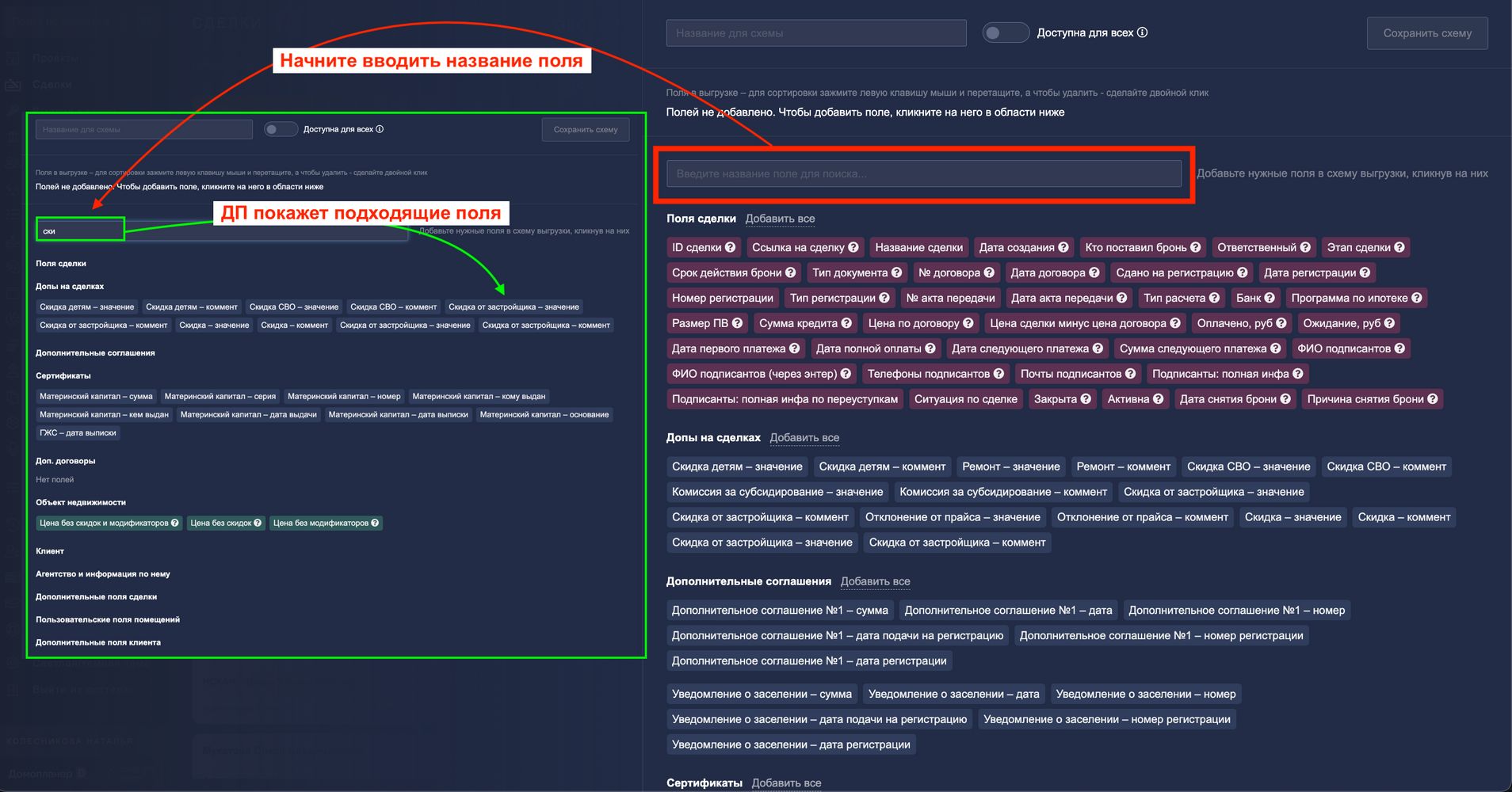Click the help icon on 'Дата первого платежа'
The height and width of the screenshot is (792, 1512).
coord(794,348)
